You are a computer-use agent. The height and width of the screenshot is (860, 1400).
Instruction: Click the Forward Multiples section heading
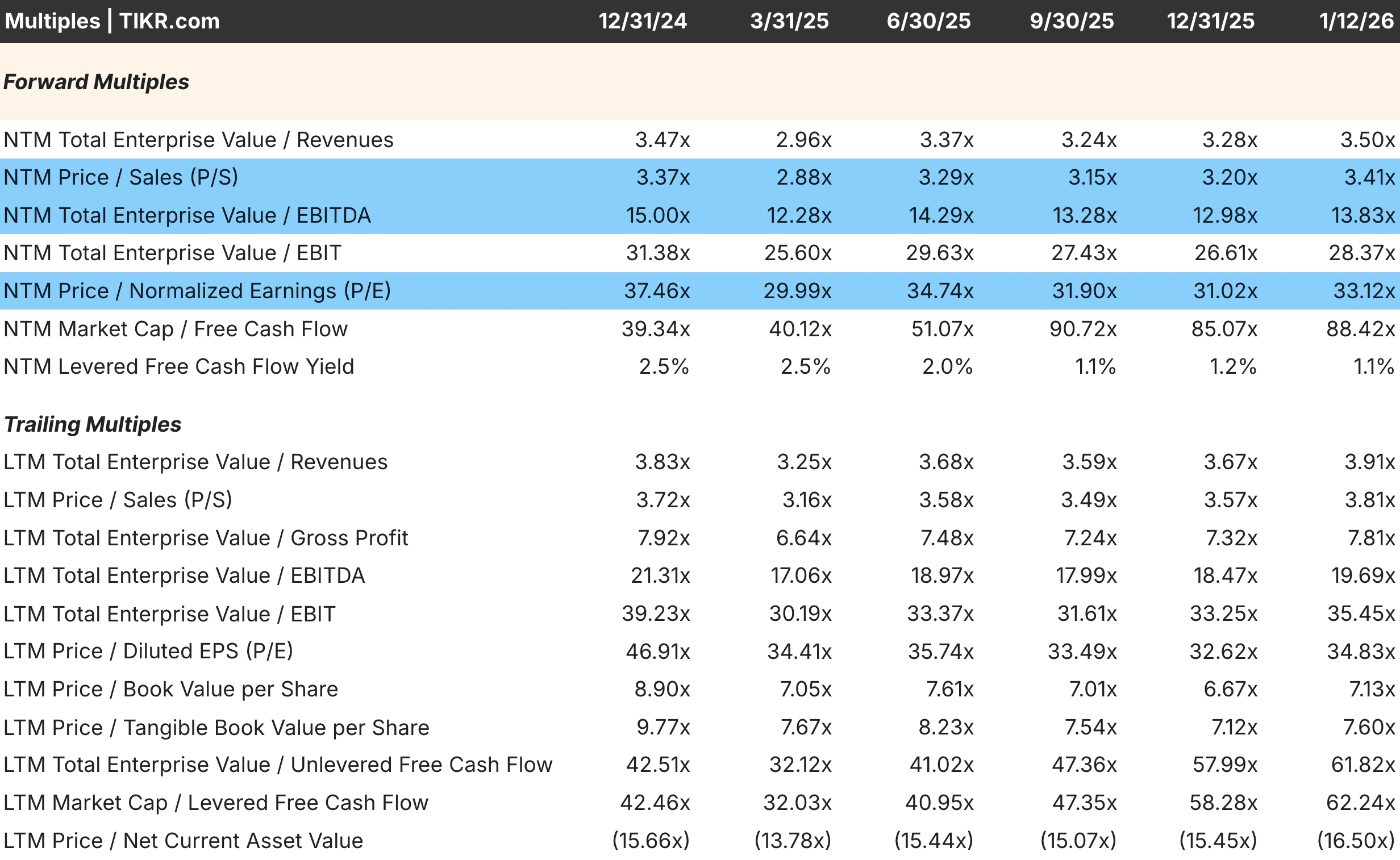[x=96, y=82]
